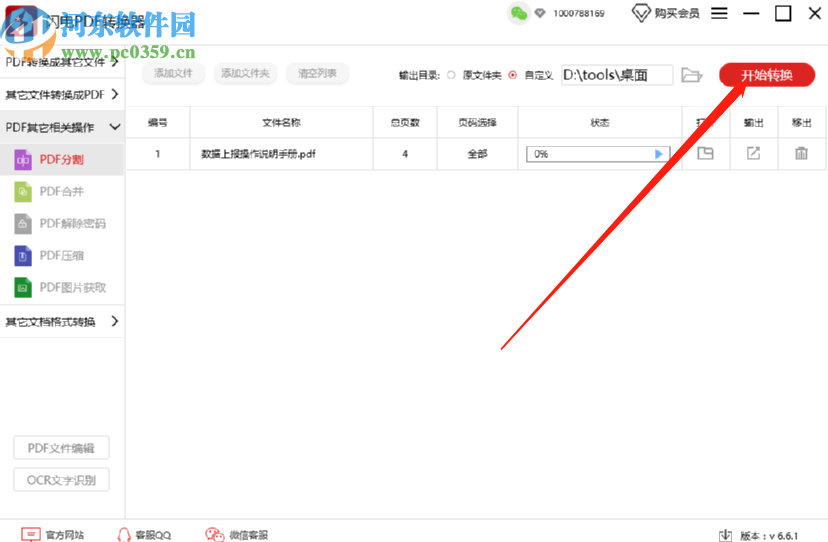Expand 其它文件转换成PDF section
Image resolution: width=828 pixels, height=542 pixels.
coord(62,95)
